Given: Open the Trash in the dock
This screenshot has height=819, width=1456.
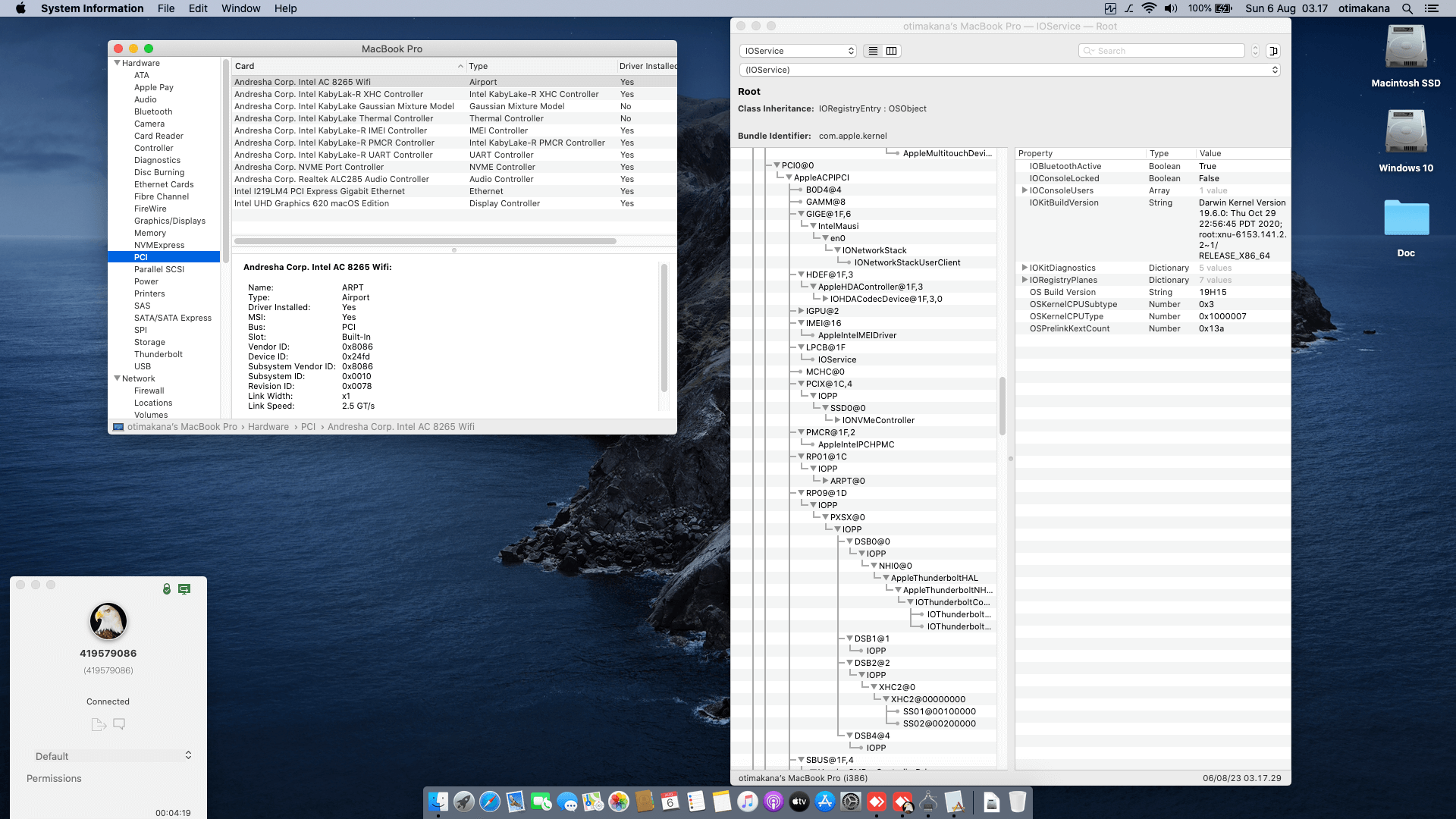Looking at the screenshot, I should pos(1018,802).
